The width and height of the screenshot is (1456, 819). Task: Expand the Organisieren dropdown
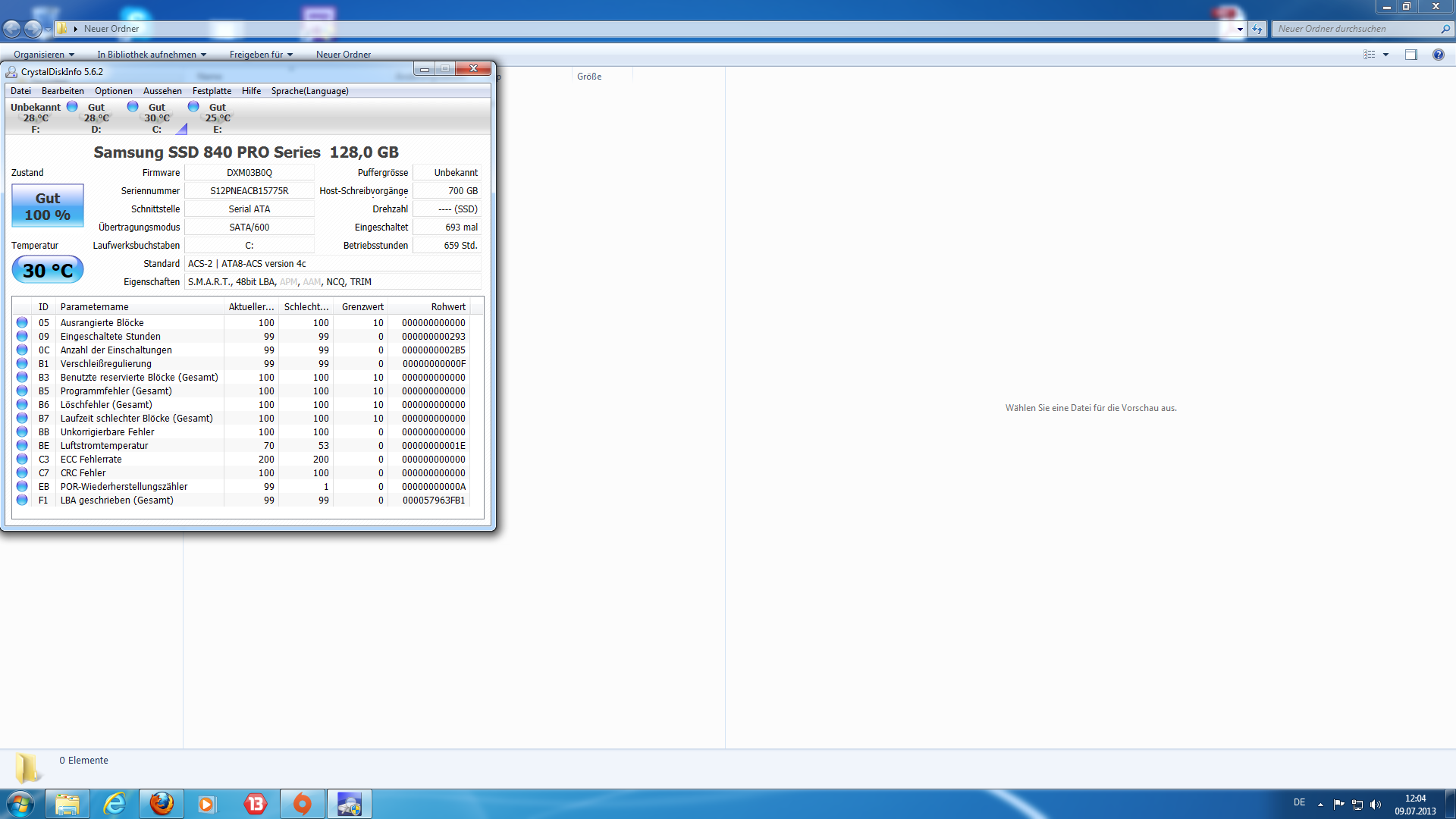[44, 55]
